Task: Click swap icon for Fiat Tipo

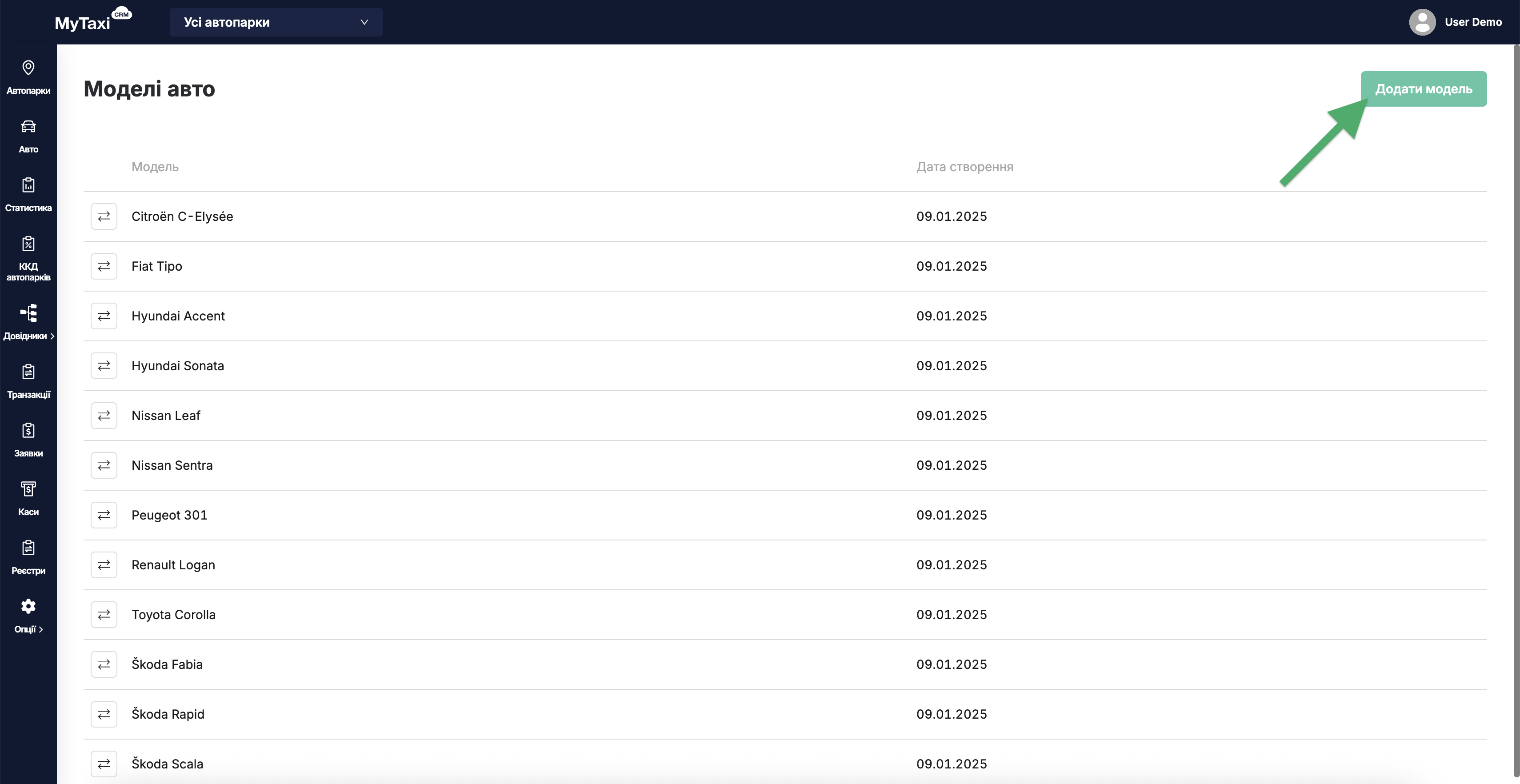Action: tap(104, 266)
